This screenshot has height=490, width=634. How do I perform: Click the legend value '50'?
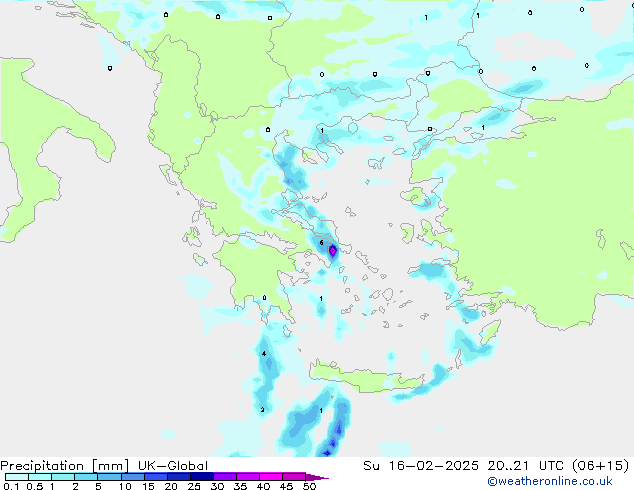pos(309,486)
